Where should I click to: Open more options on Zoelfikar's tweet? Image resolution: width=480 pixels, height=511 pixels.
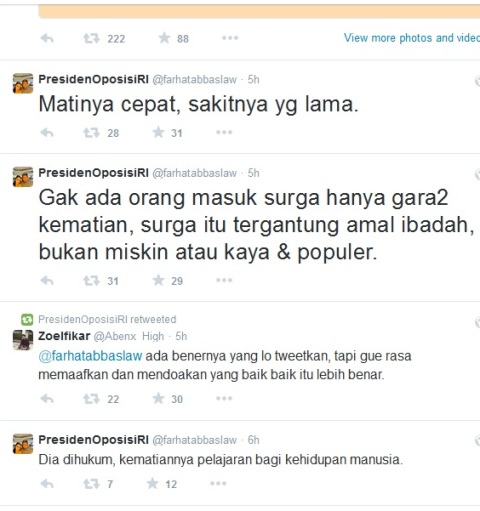click(x=224, y=399)
